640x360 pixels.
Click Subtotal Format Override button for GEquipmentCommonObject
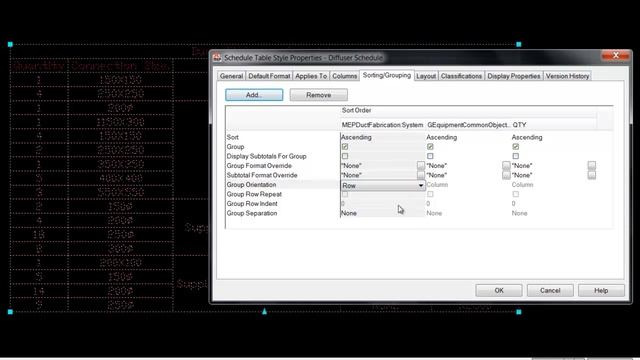click(506, 175)
